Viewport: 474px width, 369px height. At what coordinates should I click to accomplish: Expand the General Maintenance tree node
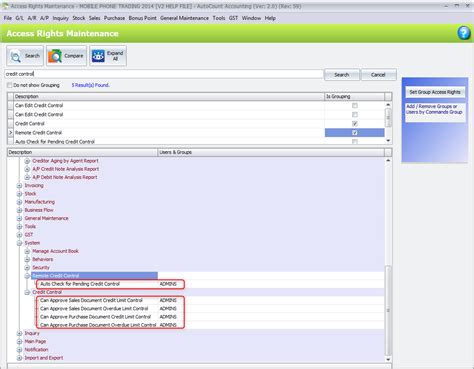(x=19, y=218)
